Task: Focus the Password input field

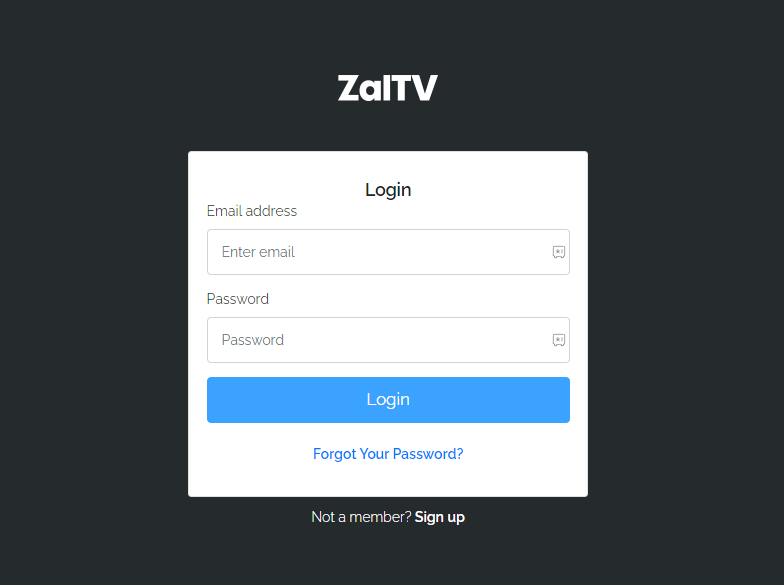Action: click(388, 340)
